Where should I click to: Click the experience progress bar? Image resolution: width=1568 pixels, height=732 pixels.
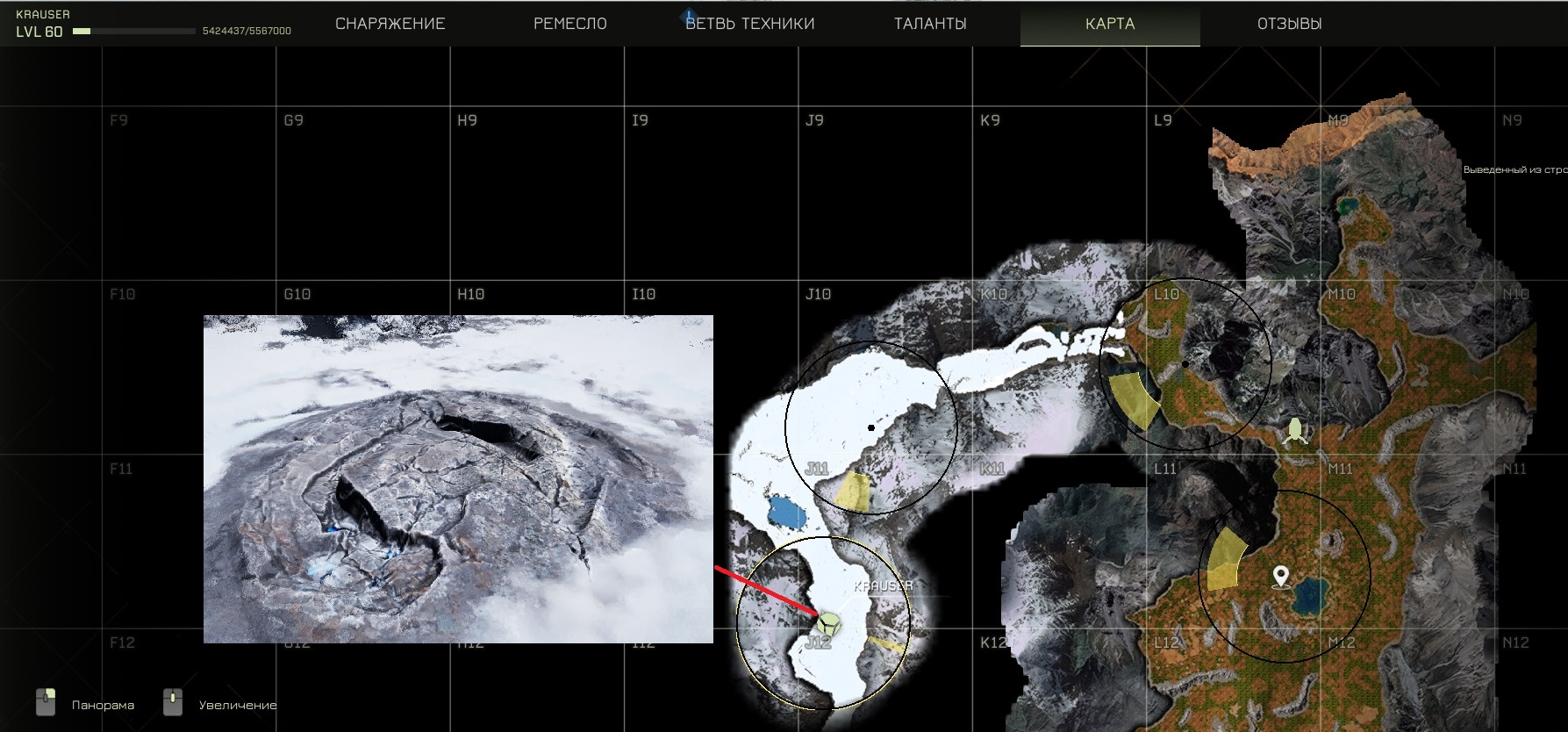click(x=133, y=31)
